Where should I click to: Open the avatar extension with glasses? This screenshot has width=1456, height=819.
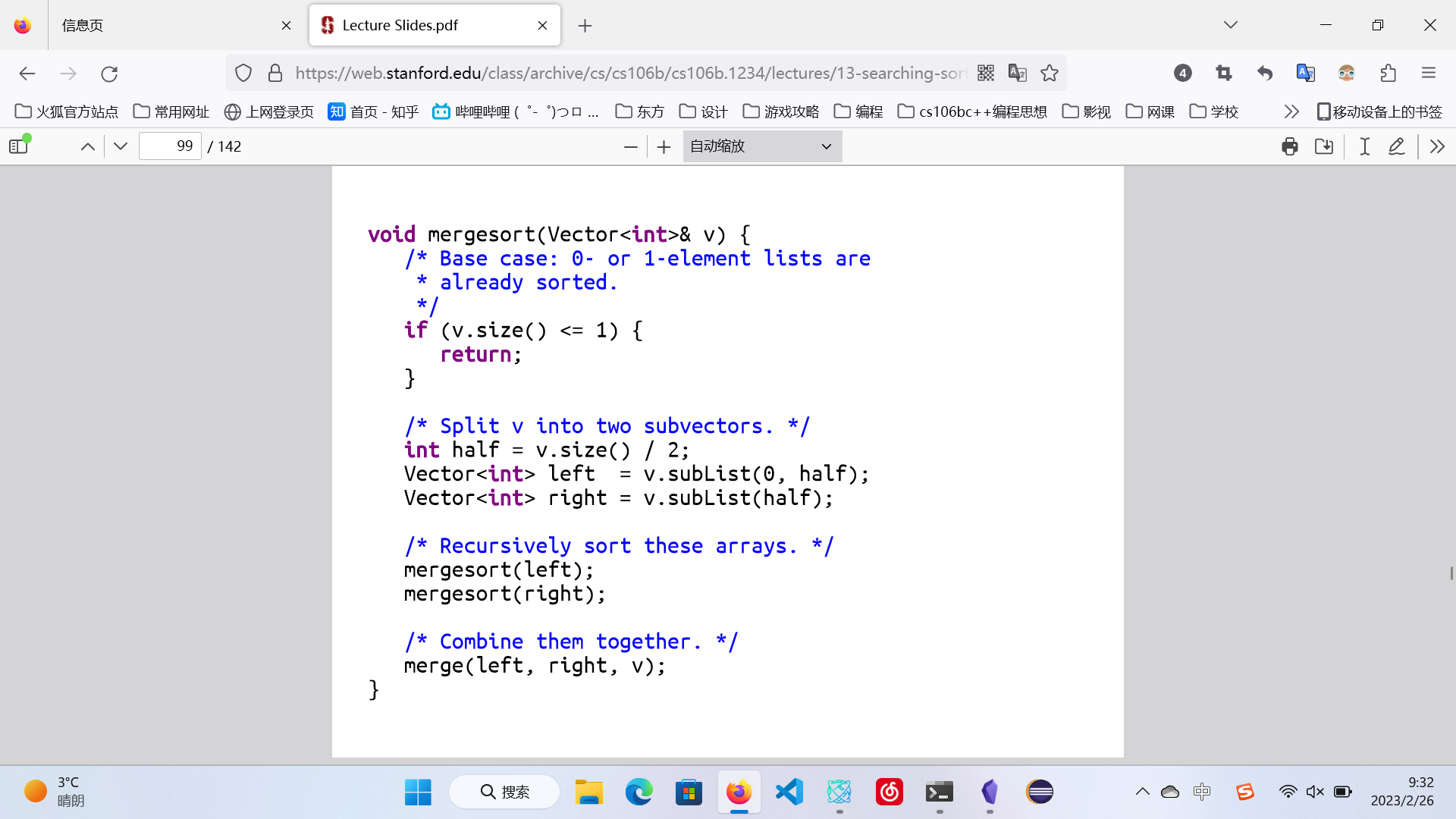(x=1347, y=73)
